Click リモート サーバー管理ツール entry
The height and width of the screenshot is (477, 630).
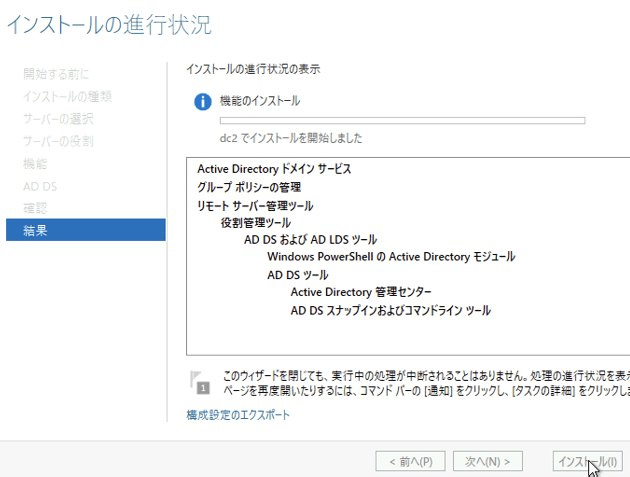[x=255, y=206]
